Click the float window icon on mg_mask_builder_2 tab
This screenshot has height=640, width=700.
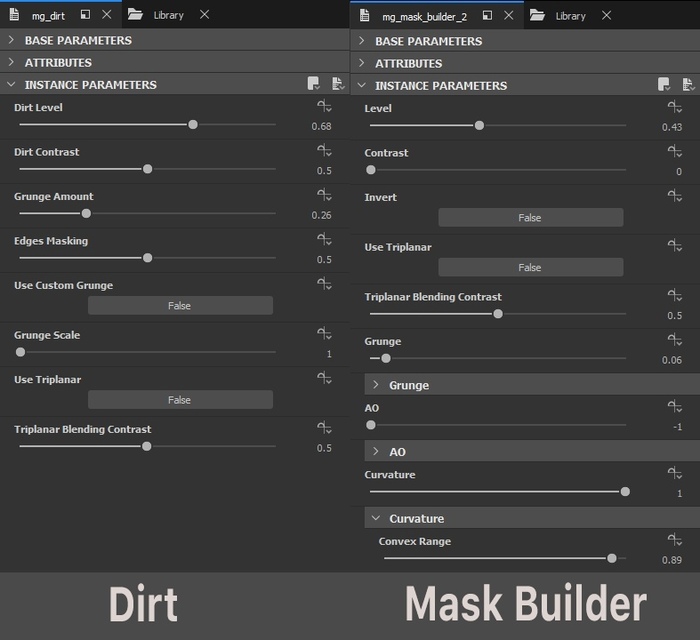[487, 16]
